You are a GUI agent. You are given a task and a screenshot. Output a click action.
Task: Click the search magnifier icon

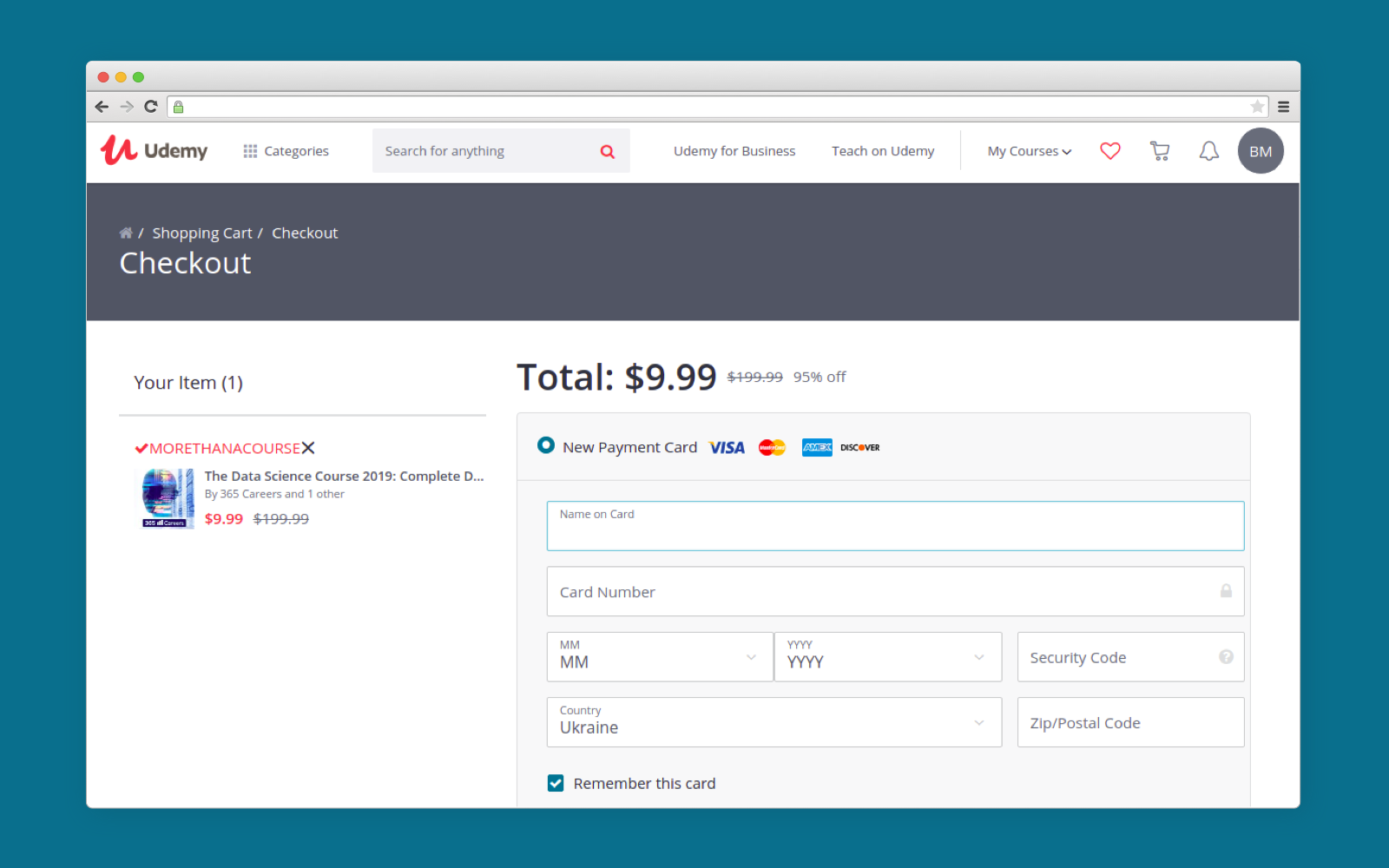[x=608, y=151]
